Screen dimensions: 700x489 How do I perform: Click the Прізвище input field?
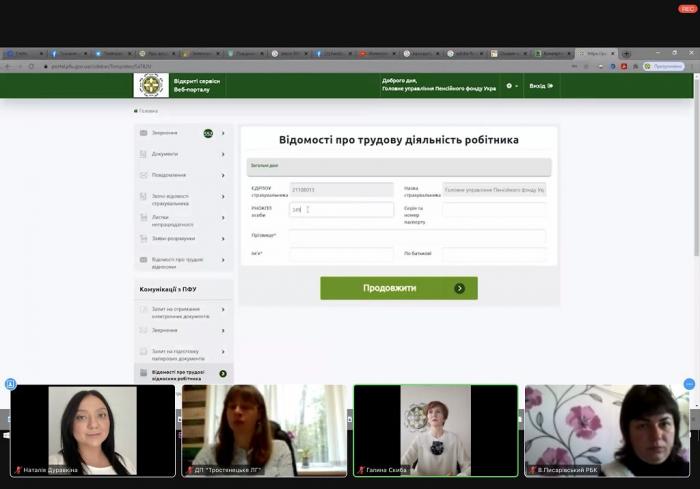click(x=417, y=236)
